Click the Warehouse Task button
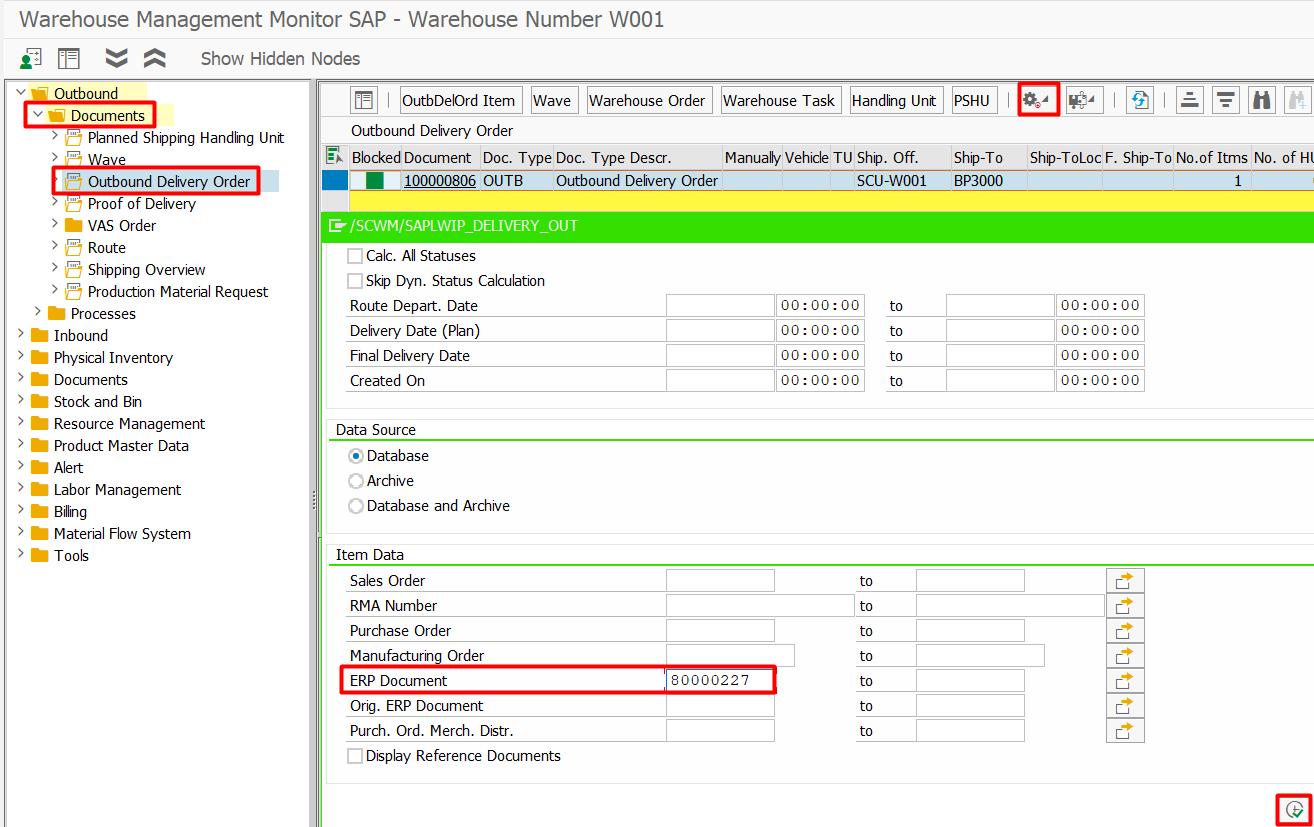This screenshot has height=827, width=1314. click(x=779, y=100)
